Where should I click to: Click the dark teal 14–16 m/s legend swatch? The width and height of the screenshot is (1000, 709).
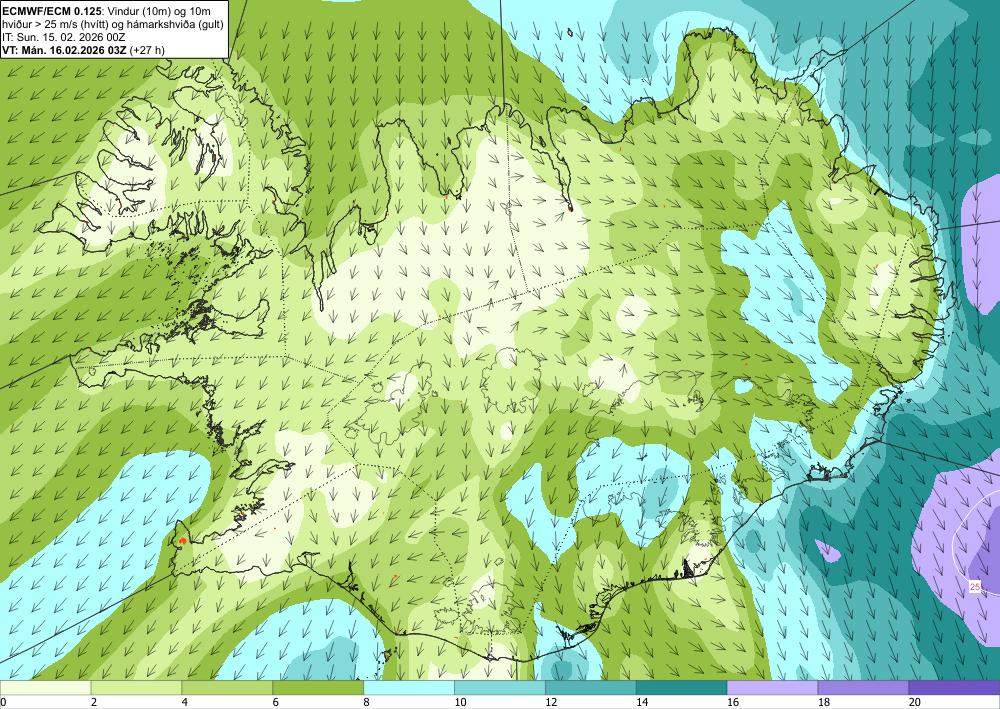click(x=681, y=688)
